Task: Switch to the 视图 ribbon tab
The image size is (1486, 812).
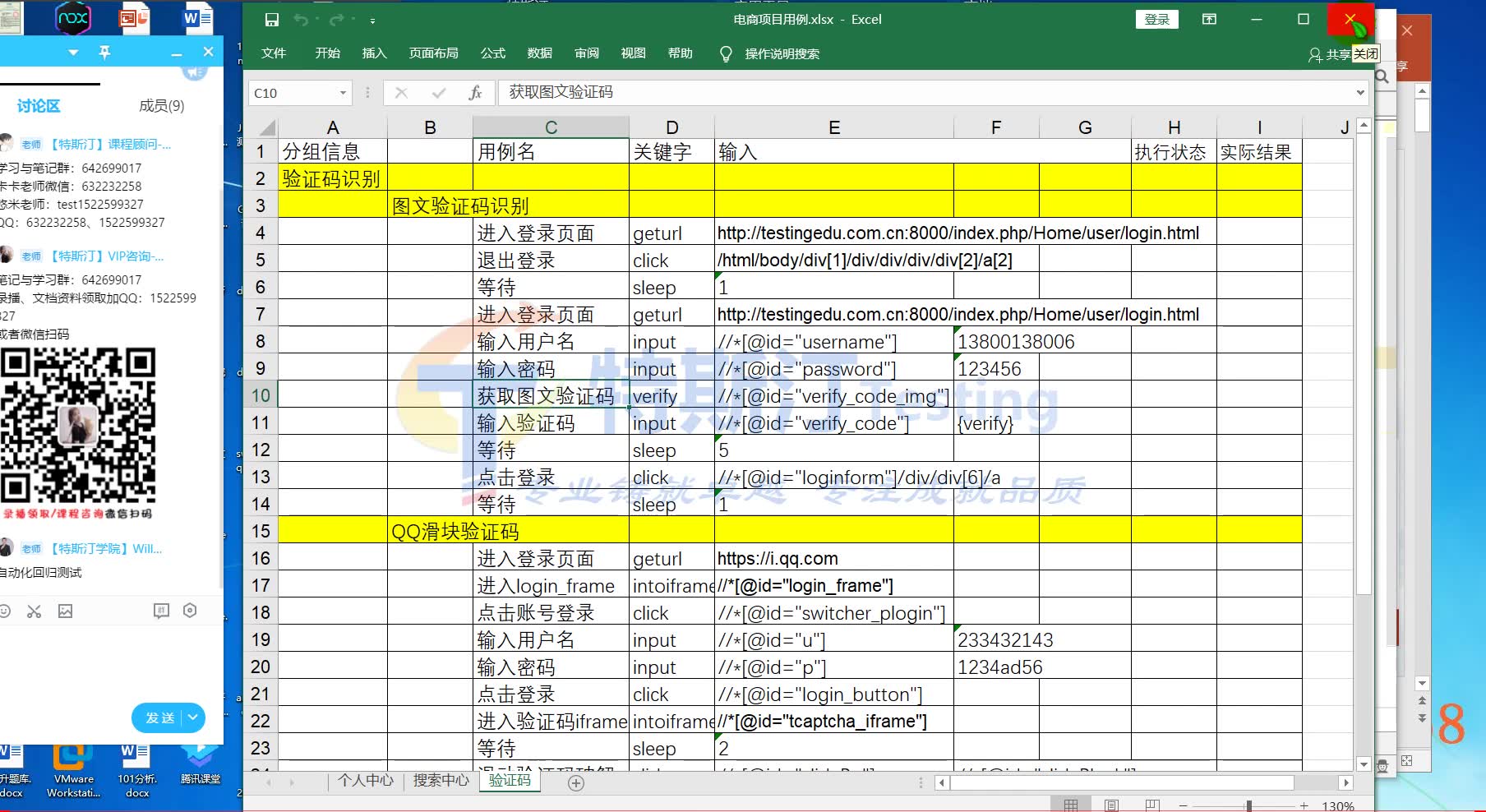Action: tap(634, 53)
